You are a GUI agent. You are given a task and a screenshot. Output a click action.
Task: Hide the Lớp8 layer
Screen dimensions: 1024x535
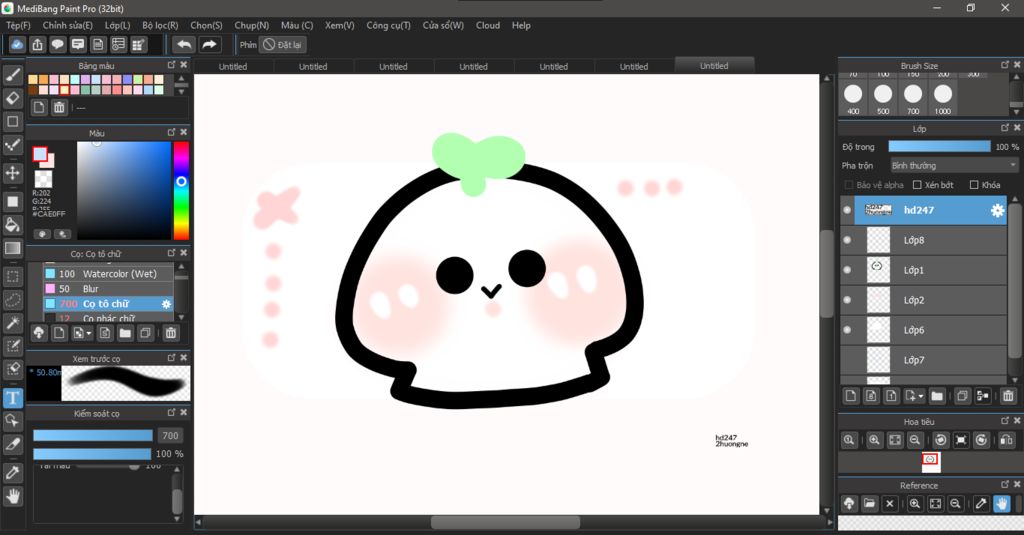[847, 240]
